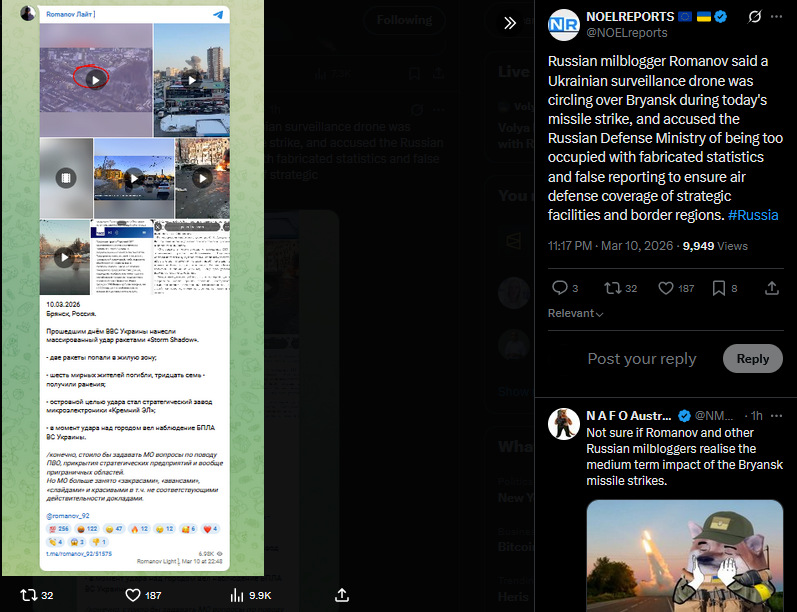
Task: Click the 122 reaction in Telegram screenshot
Action: pos(87,529)
